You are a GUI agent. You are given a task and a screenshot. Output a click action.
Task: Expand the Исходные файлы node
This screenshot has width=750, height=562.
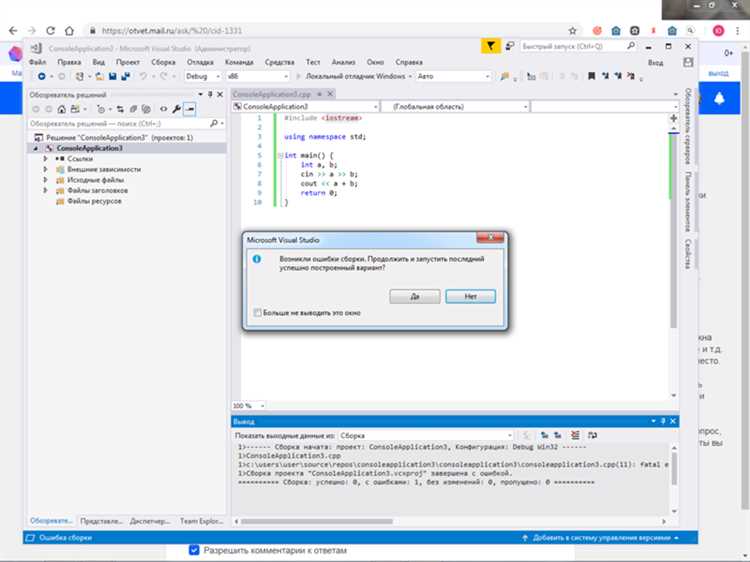(45, 180)
